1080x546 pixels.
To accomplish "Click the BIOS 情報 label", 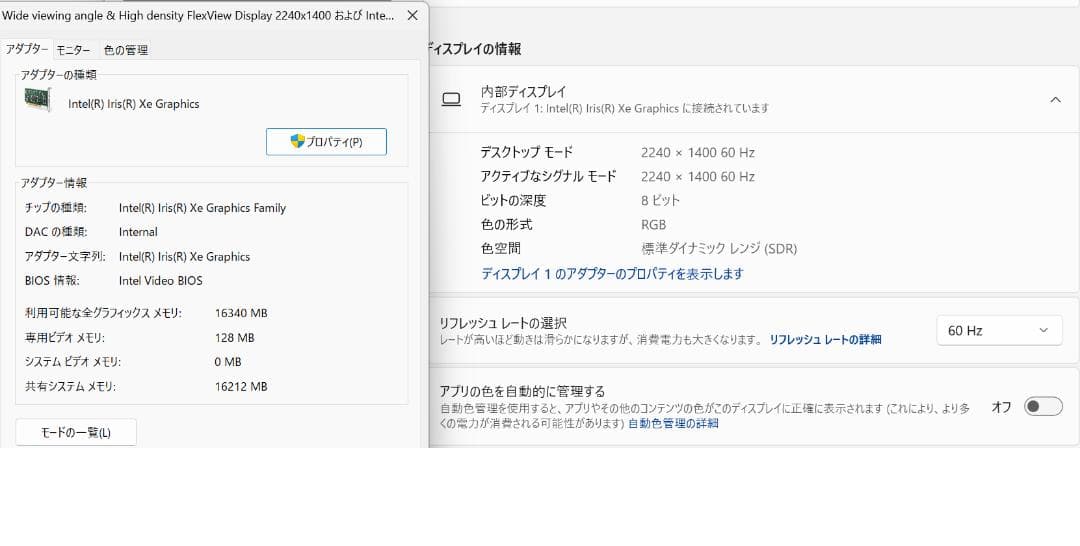I will pyautogui.click(x=52, y=281).
